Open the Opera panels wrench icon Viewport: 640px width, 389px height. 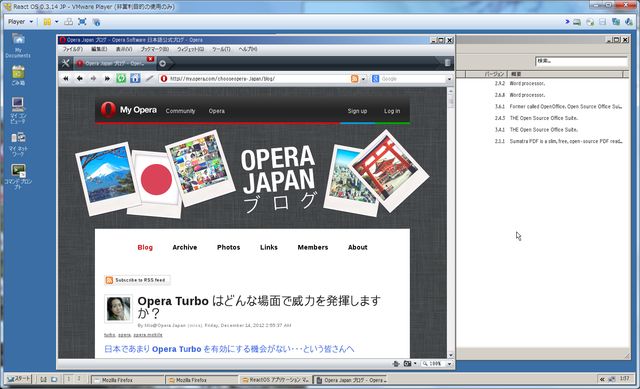pyautogui.click(x=65, y=63)
